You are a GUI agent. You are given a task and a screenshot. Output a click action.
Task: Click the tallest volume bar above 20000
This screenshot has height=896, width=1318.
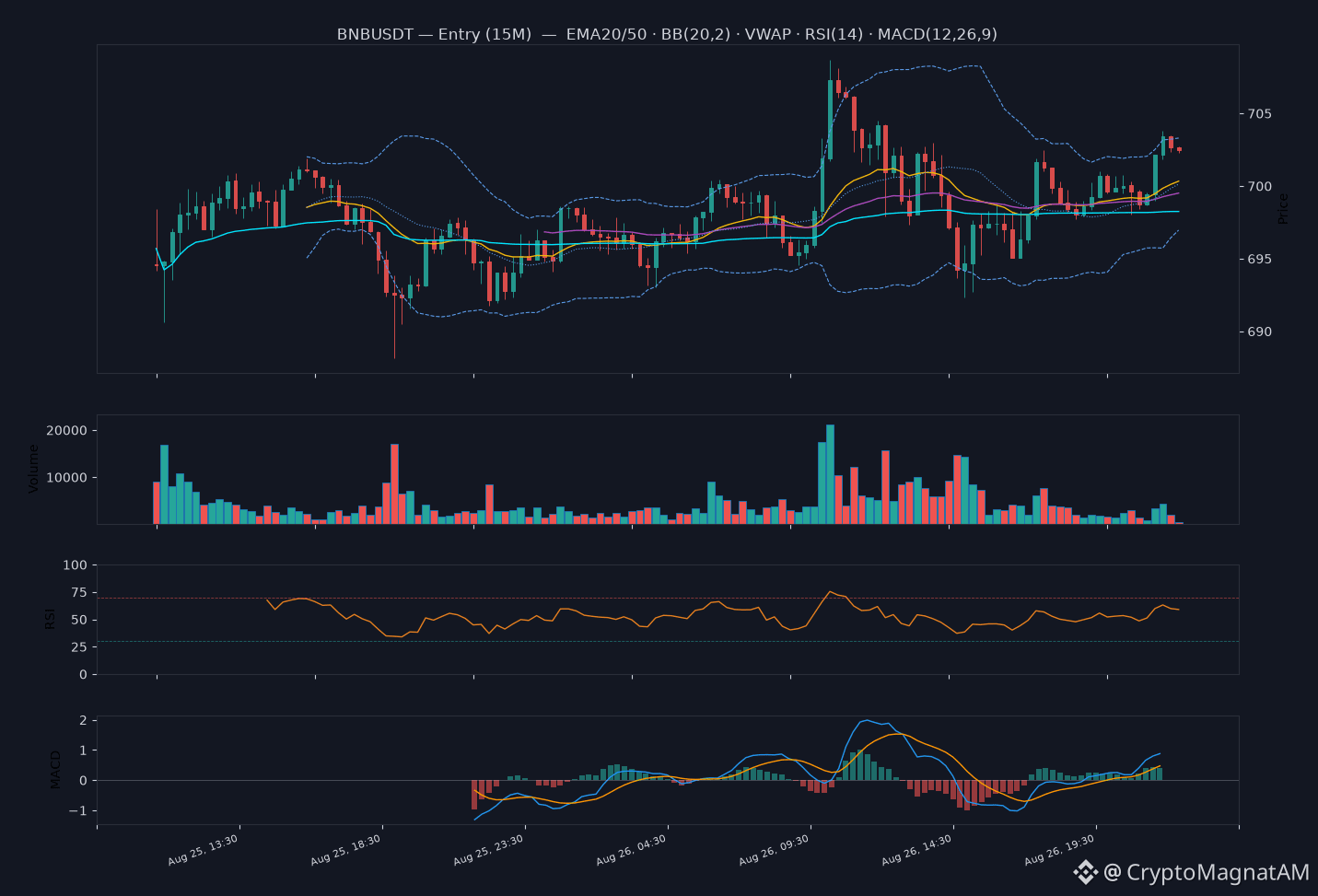830,474
